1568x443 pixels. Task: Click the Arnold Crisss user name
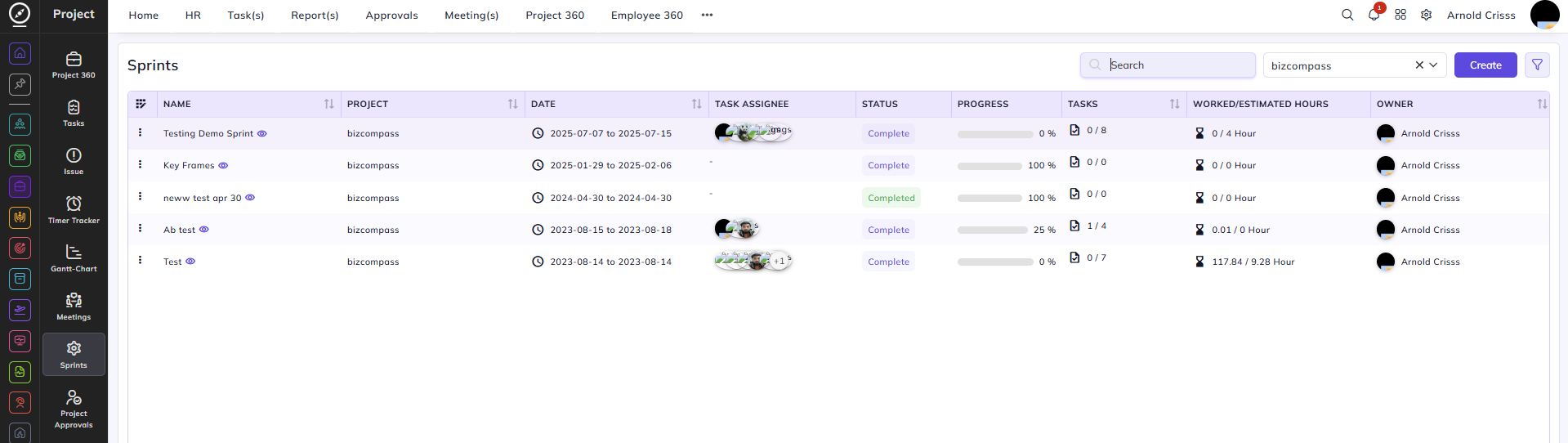pyautogui.click(x=1481, y=15)
